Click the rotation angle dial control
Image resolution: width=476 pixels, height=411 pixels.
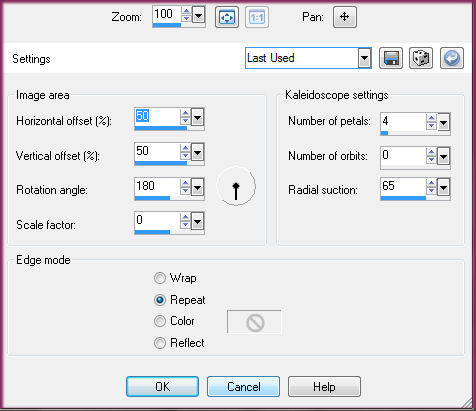[236, 186]
